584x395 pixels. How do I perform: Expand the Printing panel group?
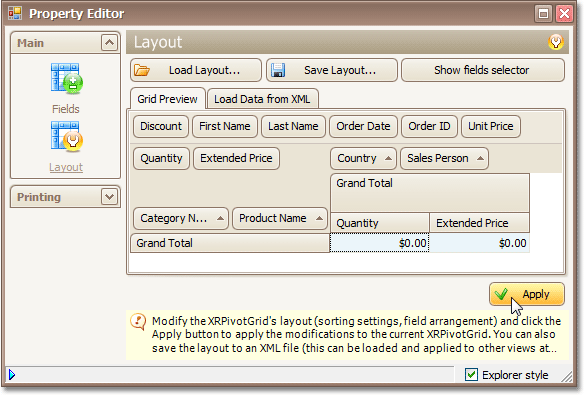pyautogui.click(x=109, y=197)
